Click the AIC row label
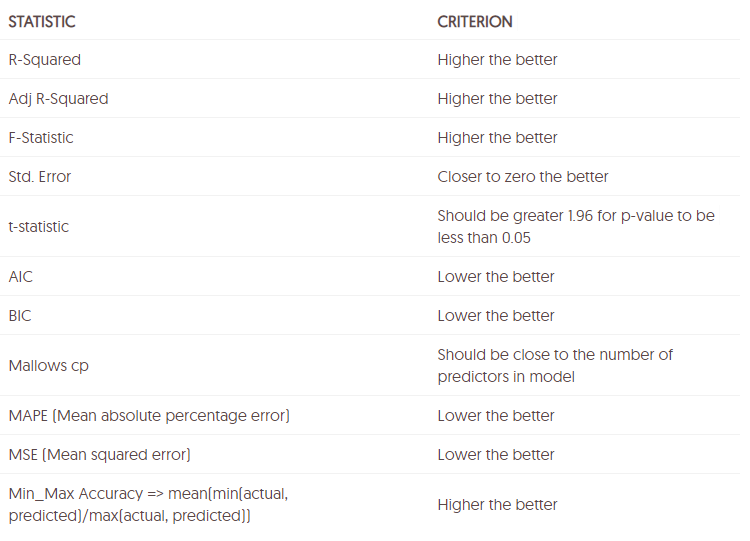This screenshot has height=541, width=750. tap(21, 277)
